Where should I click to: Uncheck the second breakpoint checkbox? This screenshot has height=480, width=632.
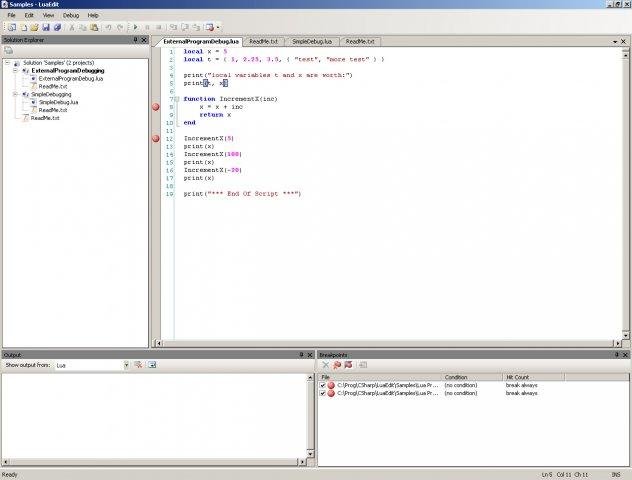322,393
